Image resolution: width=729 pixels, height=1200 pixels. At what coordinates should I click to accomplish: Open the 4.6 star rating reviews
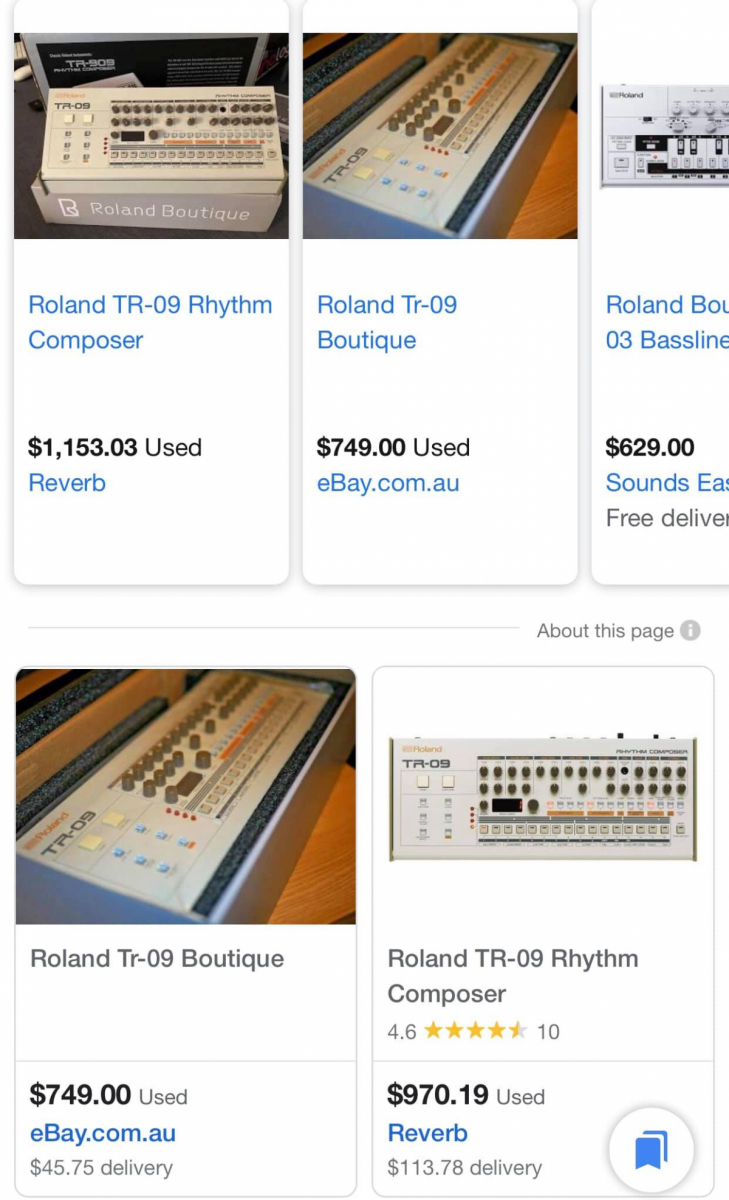473,1031
